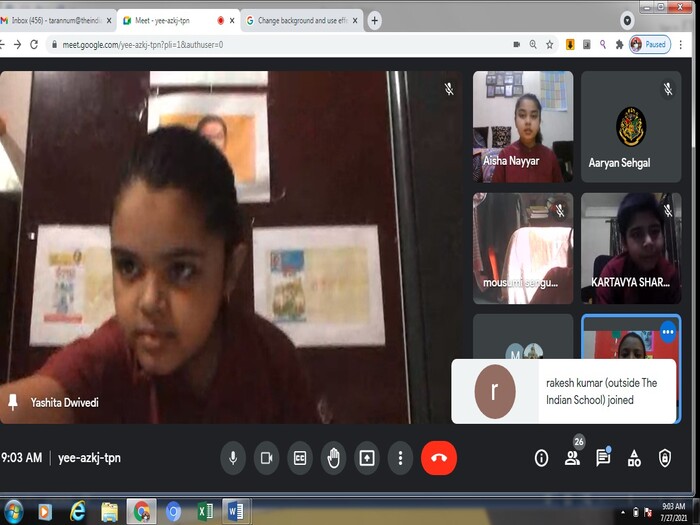Viewport: 700px width, 525px height.
Task: Switch to Change background Google tab
Action: point(302,21)
